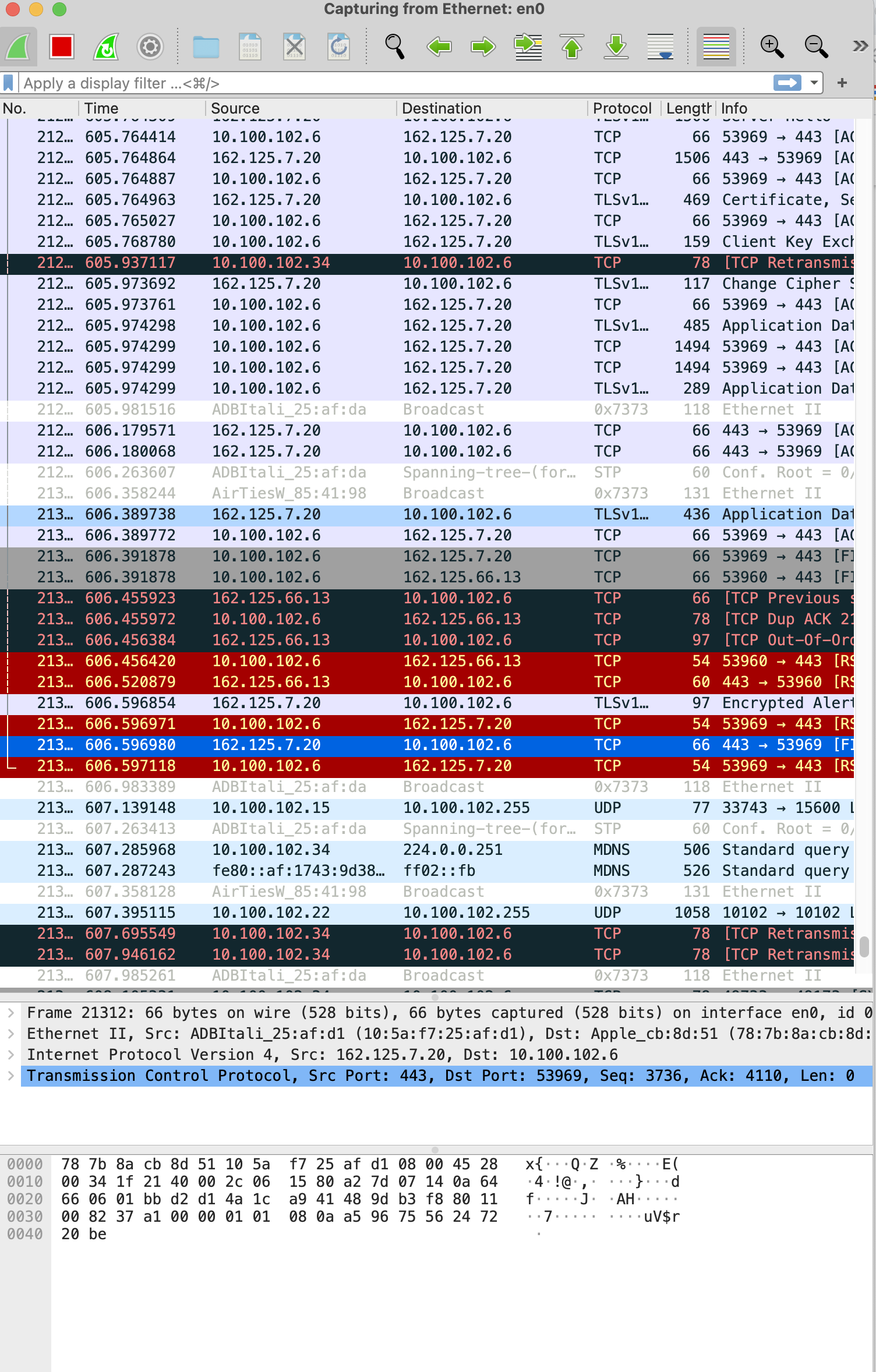This screenshot has width=876, height=1372.
Task: Sort packets by Destination column header
Action: pos(492,108)
